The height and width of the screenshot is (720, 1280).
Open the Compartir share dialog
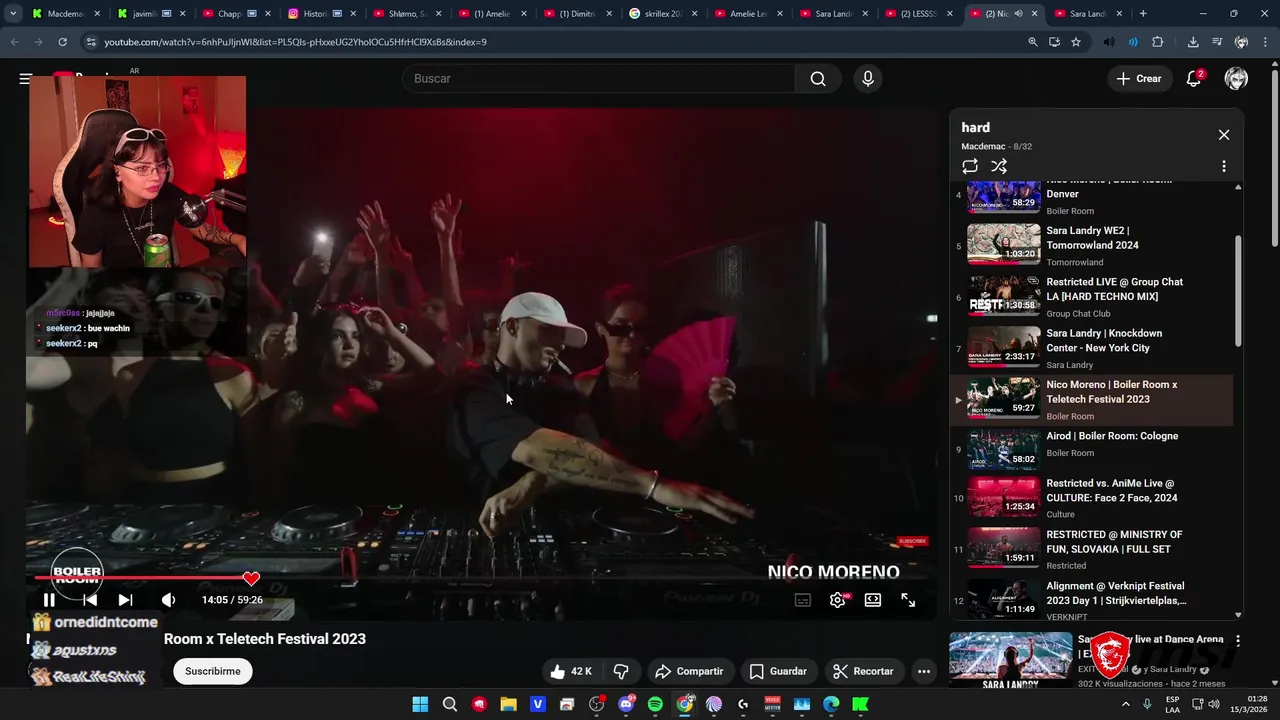(x=689, y=671)
